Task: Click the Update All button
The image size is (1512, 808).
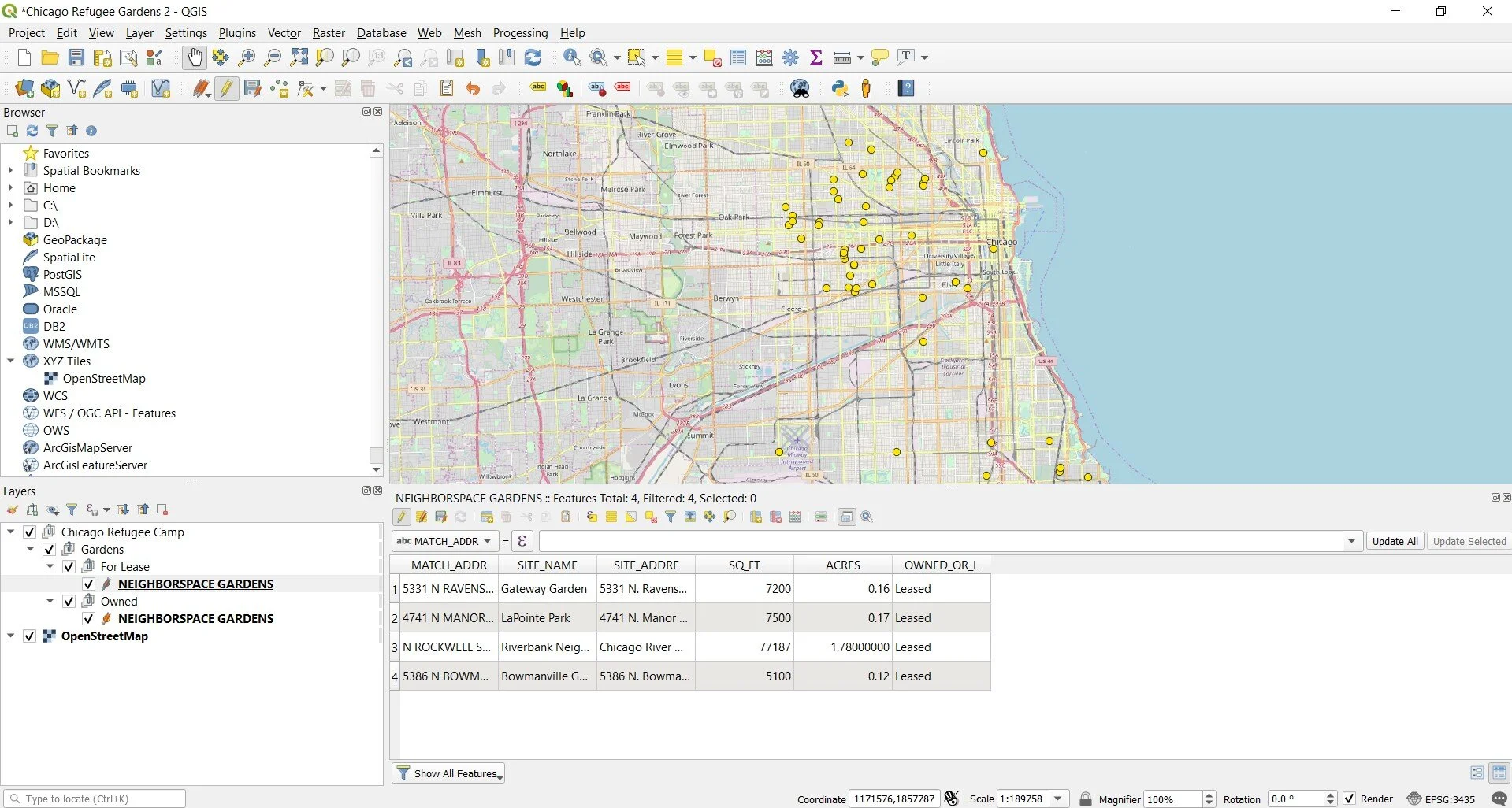Action: click(x=1395, y=541)
